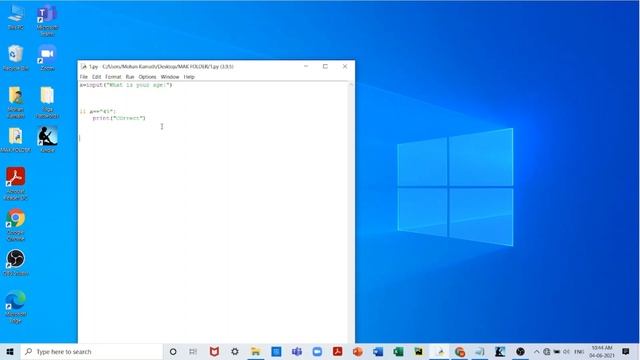Click the IDLE editor vertical scrollbar

(351, 212)
